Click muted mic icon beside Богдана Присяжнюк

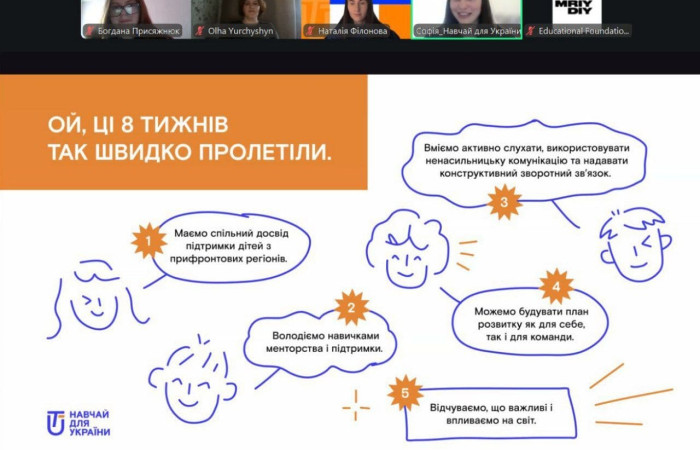[x=88, y=31]
